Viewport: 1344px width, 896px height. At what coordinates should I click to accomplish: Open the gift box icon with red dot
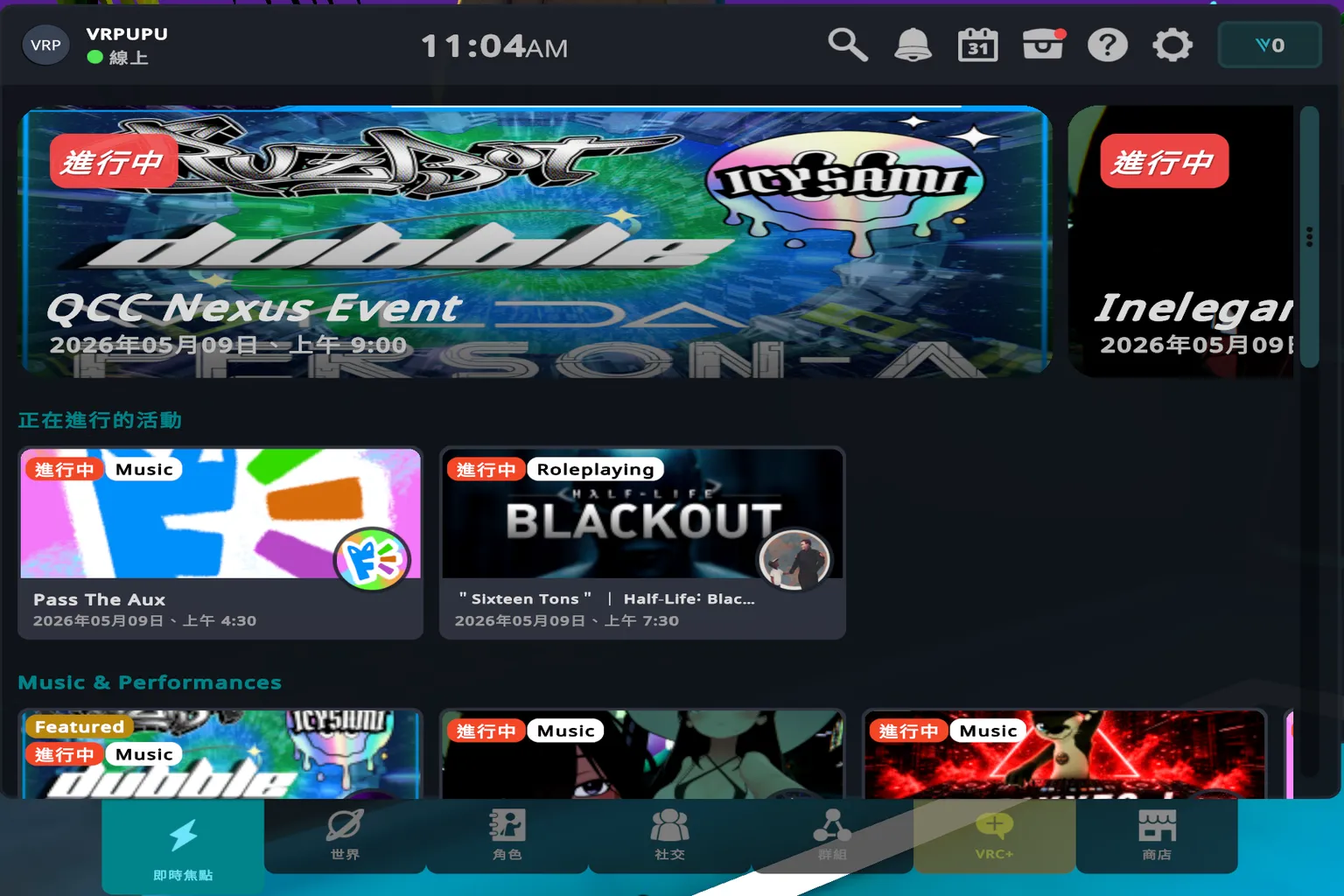pyautogui.click(x=1043, y=44)
